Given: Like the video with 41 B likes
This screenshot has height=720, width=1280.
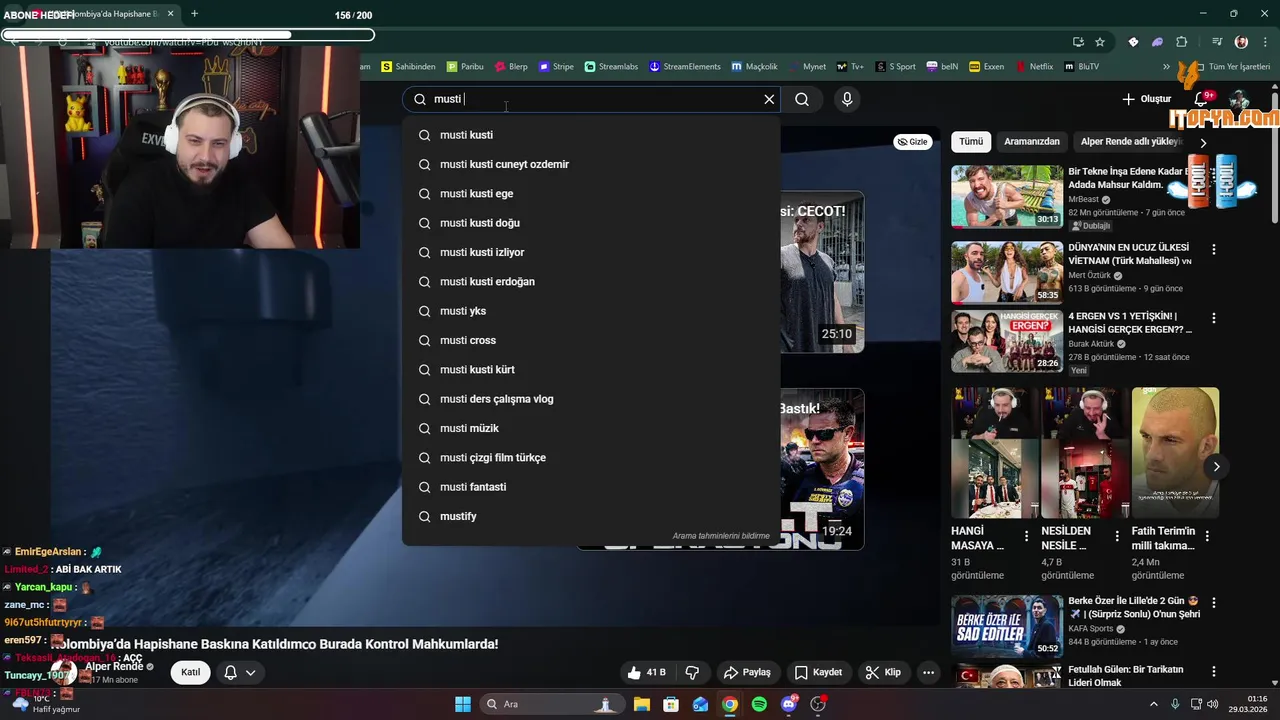Looking at the screenshot, I should [x=646, y=672].
